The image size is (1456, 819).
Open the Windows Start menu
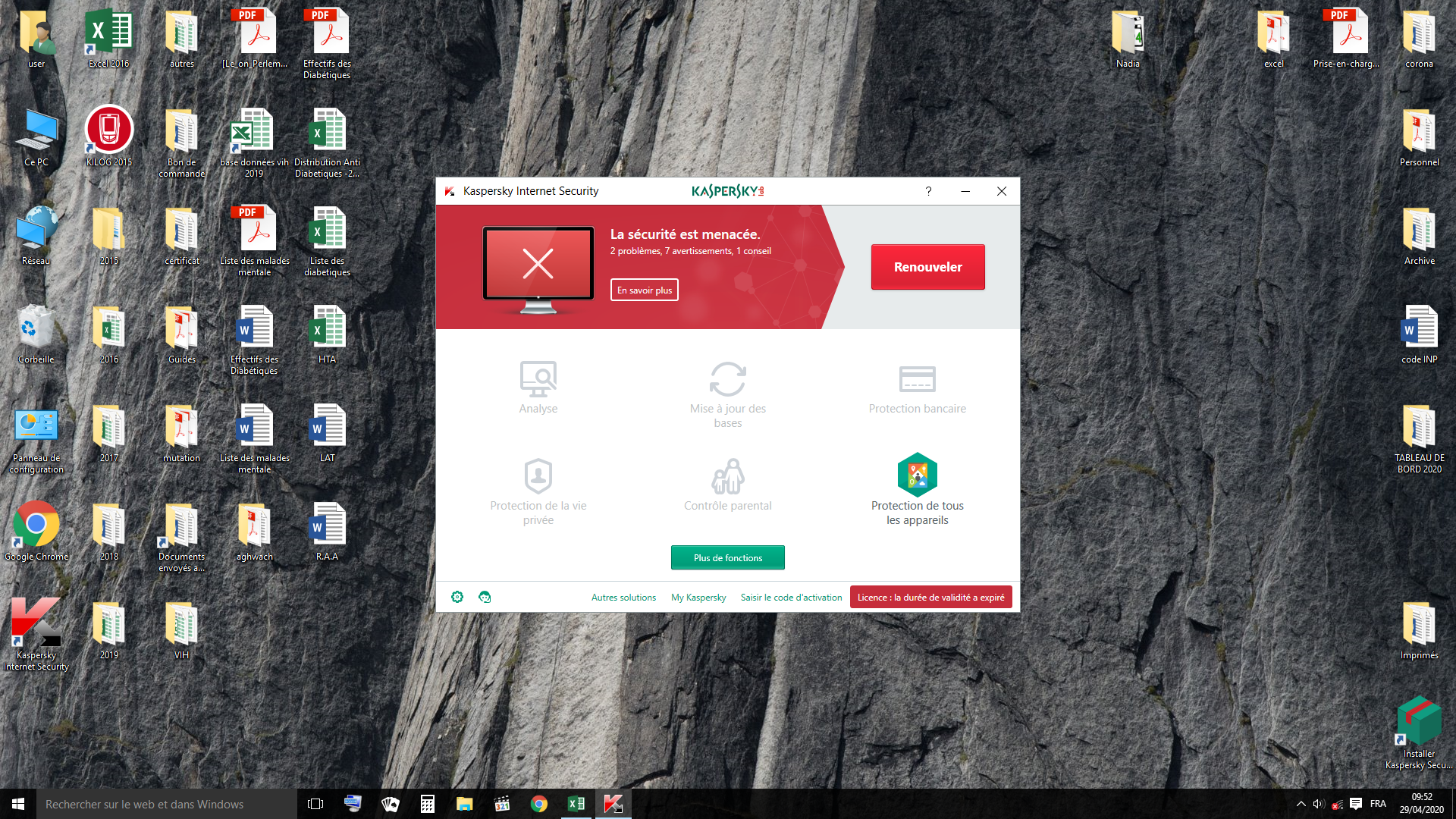(x=18, y=804)
